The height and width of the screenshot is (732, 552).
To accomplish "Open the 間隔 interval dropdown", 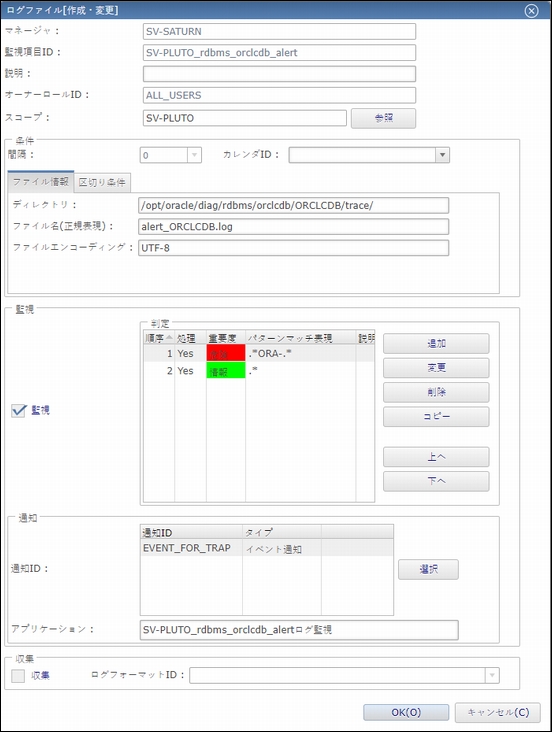I will [x=194, y=155].
